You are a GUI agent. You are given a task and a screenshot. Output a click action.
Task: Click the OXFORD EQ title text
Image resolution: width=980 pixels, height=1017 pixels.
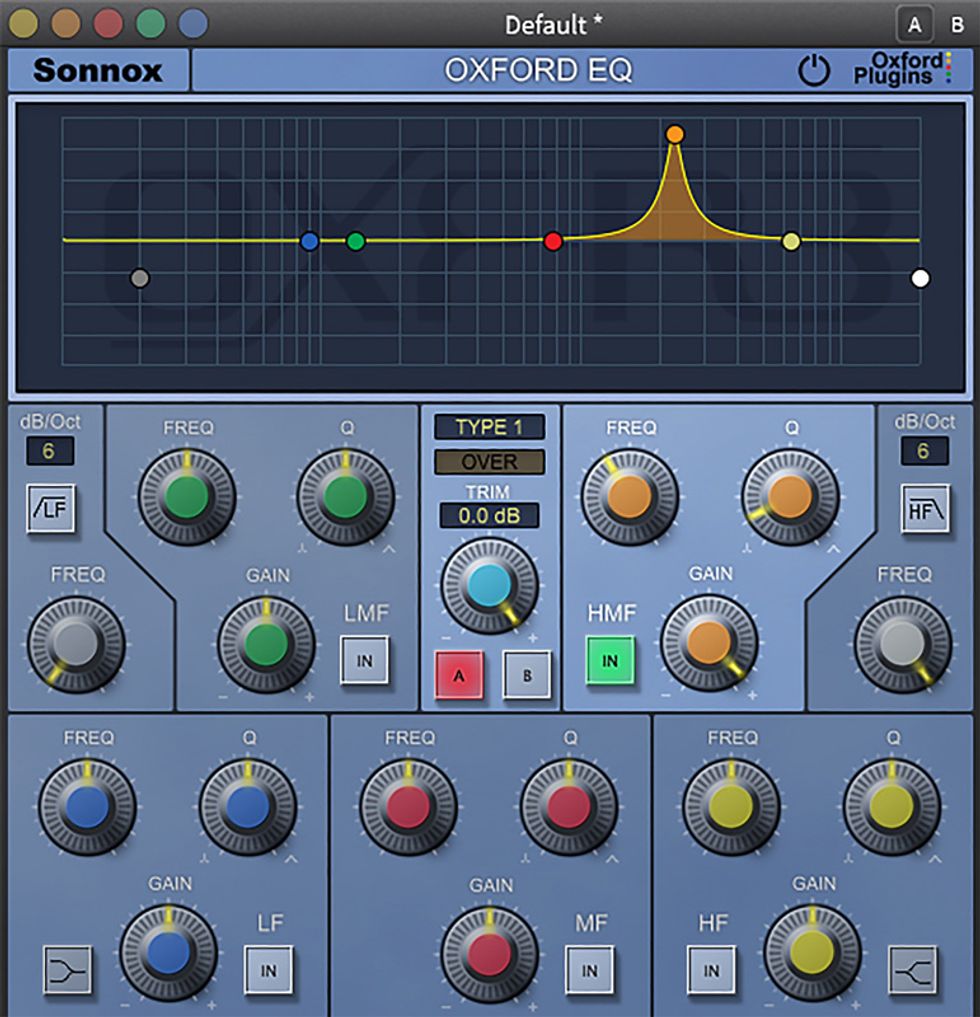[x=538, y=70]
